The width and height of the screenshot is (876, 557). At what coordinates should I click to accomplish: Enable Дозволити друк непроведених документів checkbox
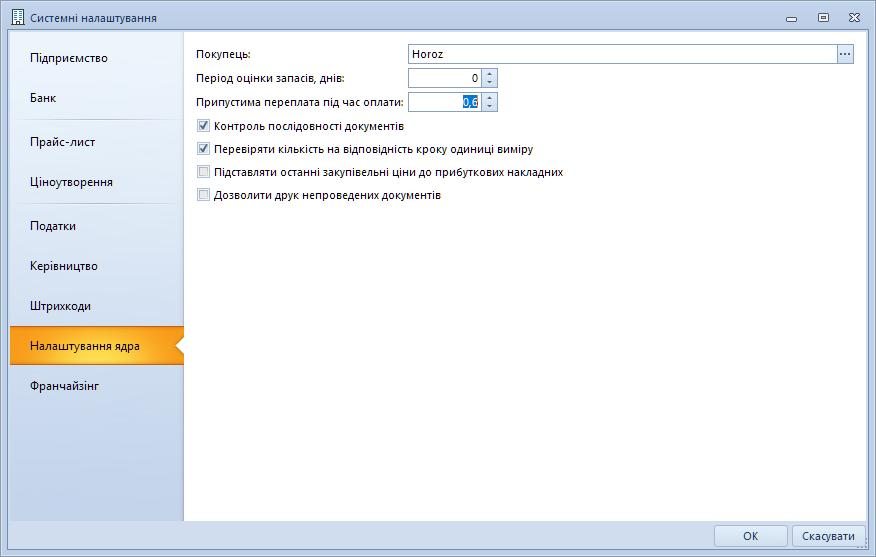click(204, 196)
